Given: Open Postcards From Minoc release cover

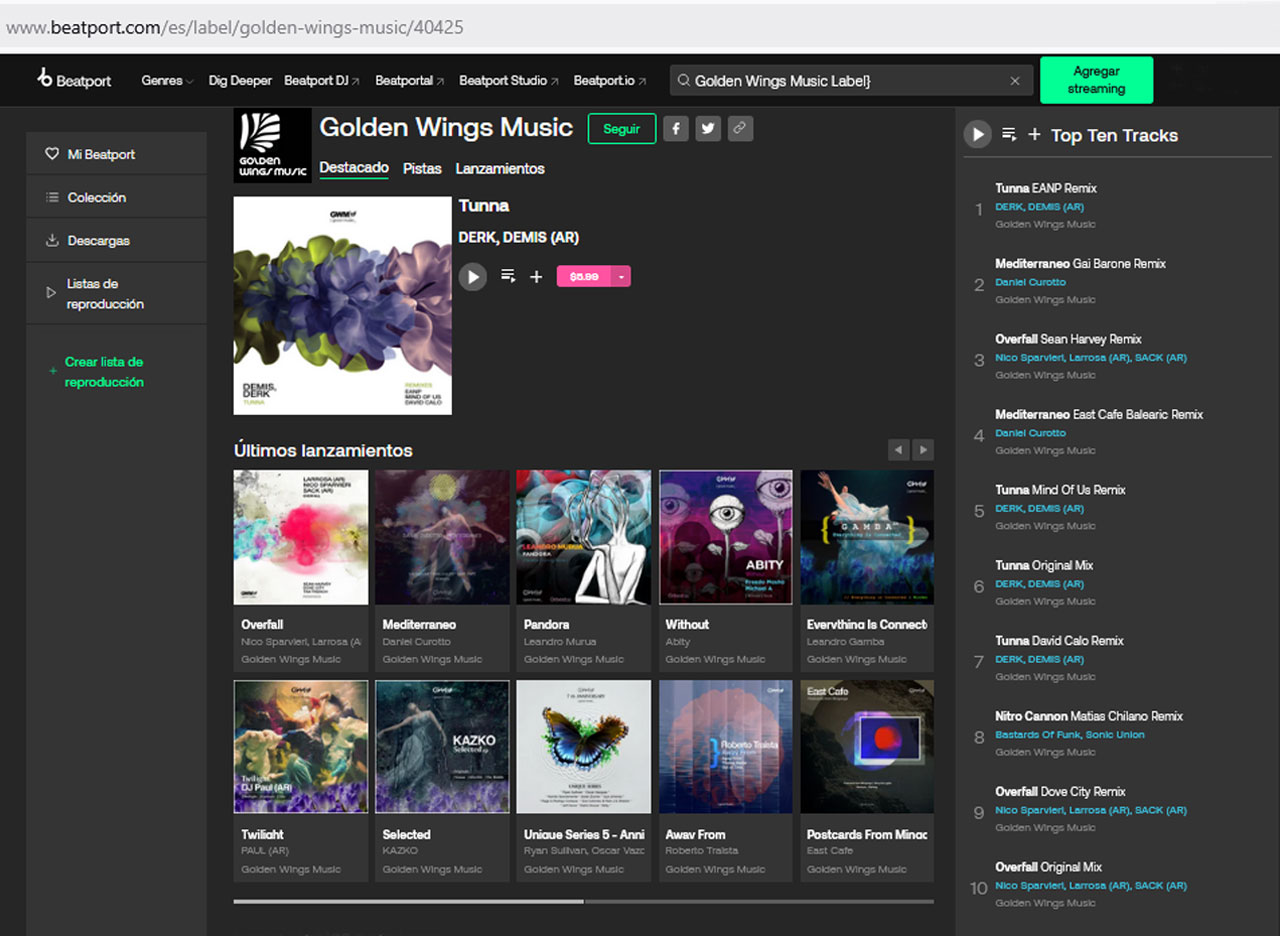Looking at the screenshot, I should pyautogui.click(x=867, y=747).
